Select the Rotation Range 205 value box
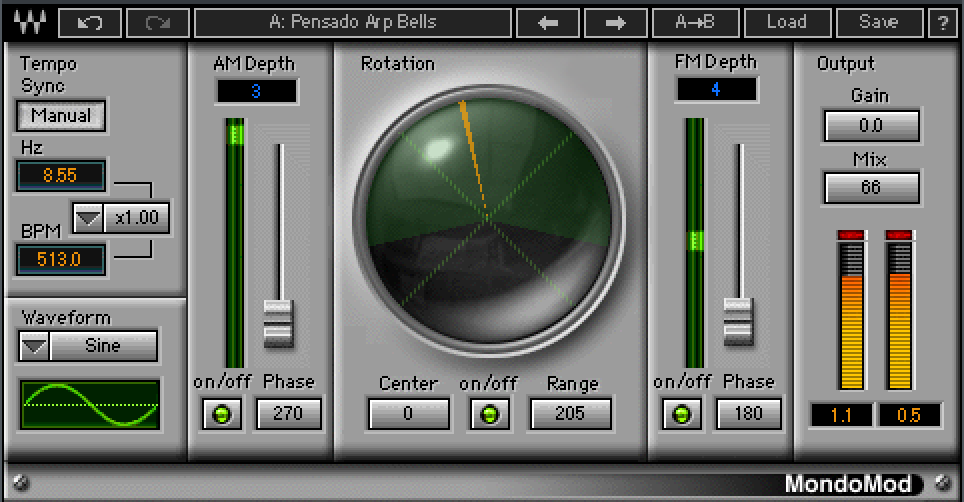 (x=570, y=414)
